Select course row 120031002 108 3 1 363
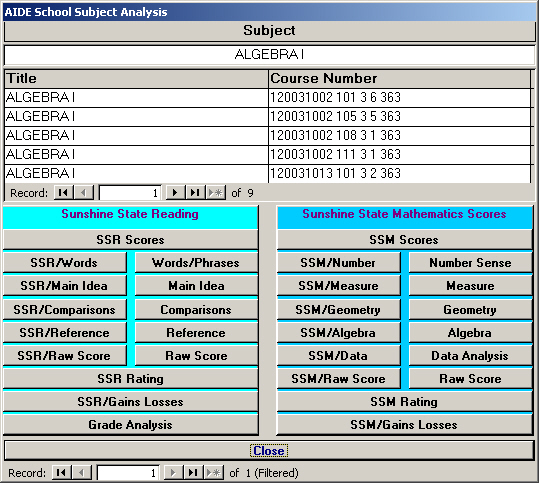Image resolution: width=539 pixels, height=483 pixels. [267, 135]
